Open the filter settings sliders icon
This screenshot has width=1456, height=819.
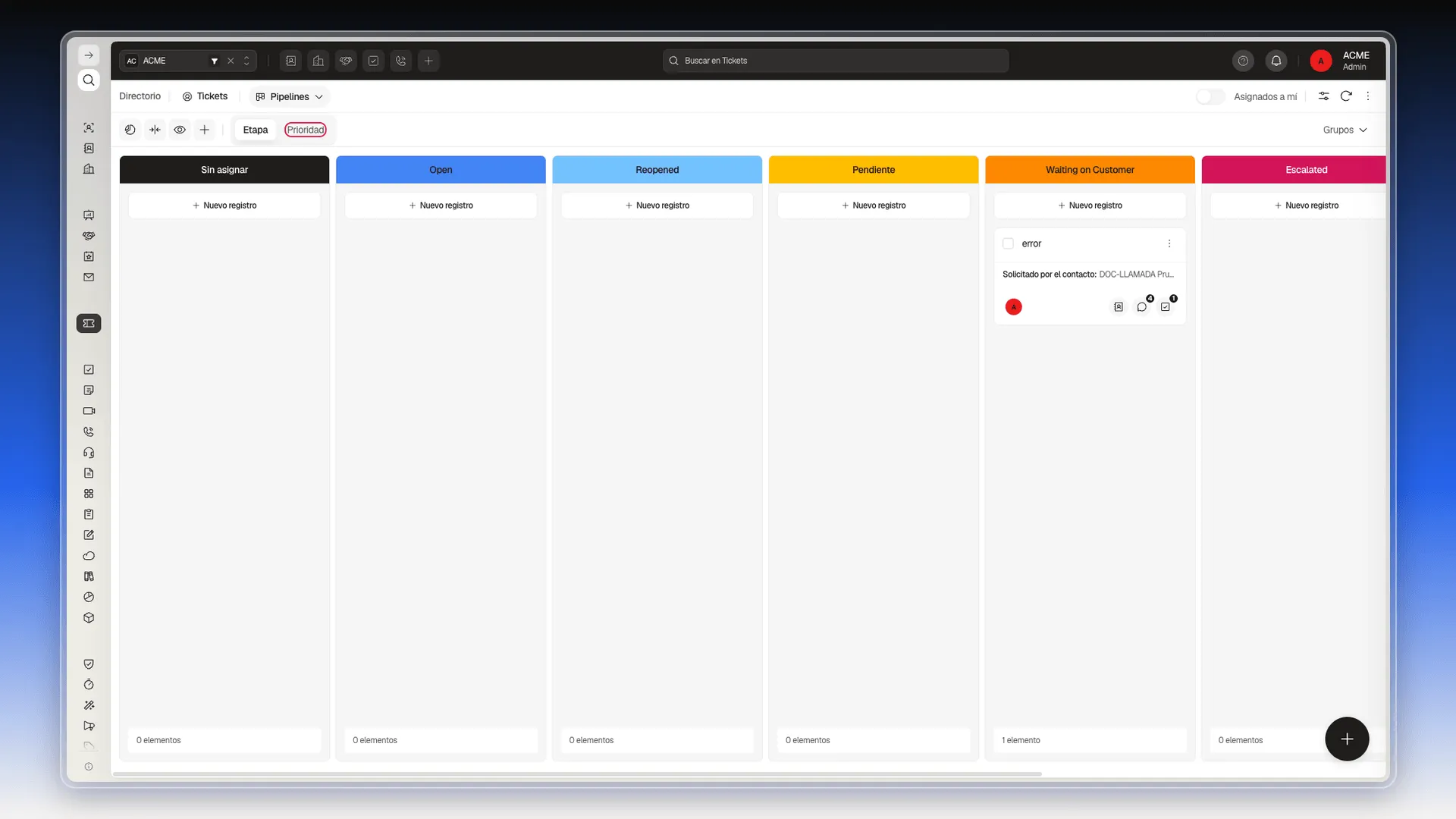pos(1323,96)
